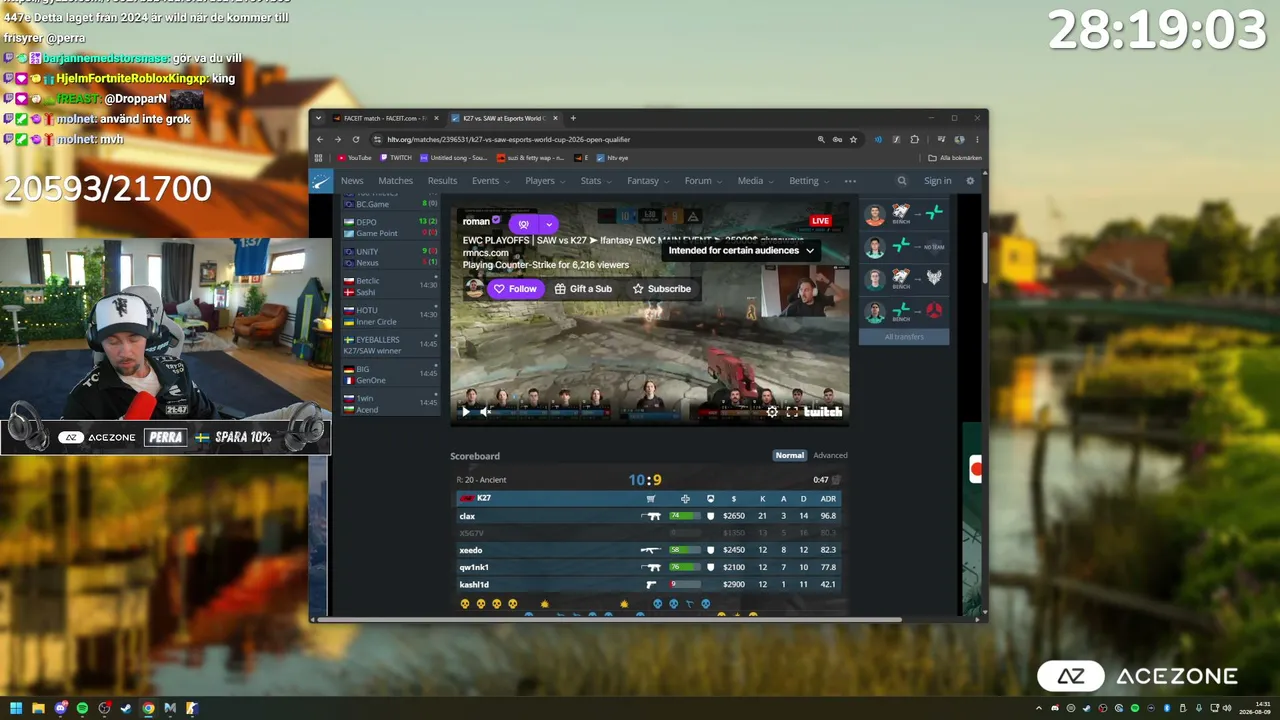The image size is (1280, 720).
Task: Open the purple dropdown arrow beside roman
Action: point(549,224)
